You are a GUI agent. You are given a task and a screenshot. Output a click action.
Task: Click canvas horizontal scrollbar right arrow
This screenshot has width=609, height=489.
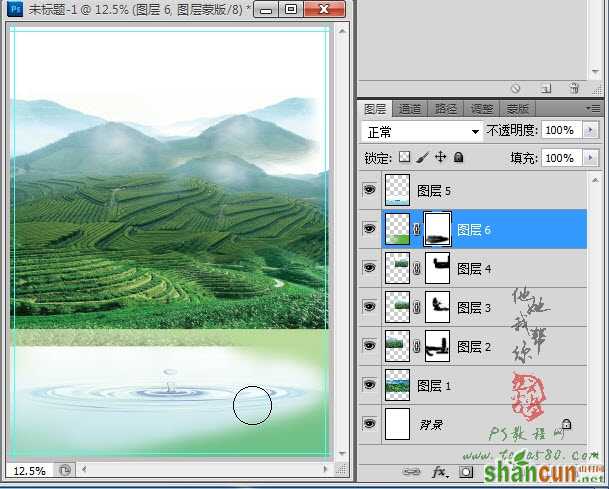coord(325,469)
